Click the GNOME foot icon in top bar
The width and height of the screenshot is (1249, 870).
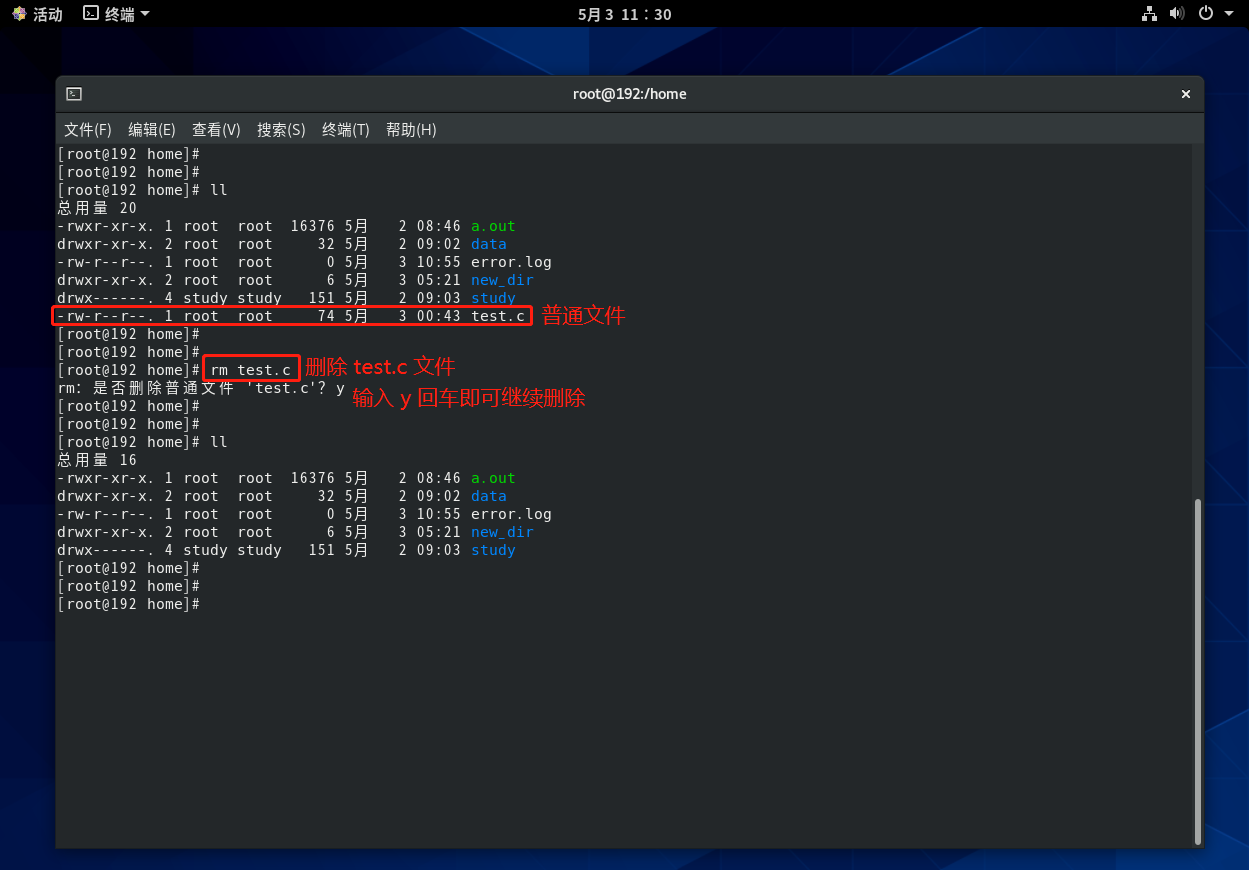(19, 14)
